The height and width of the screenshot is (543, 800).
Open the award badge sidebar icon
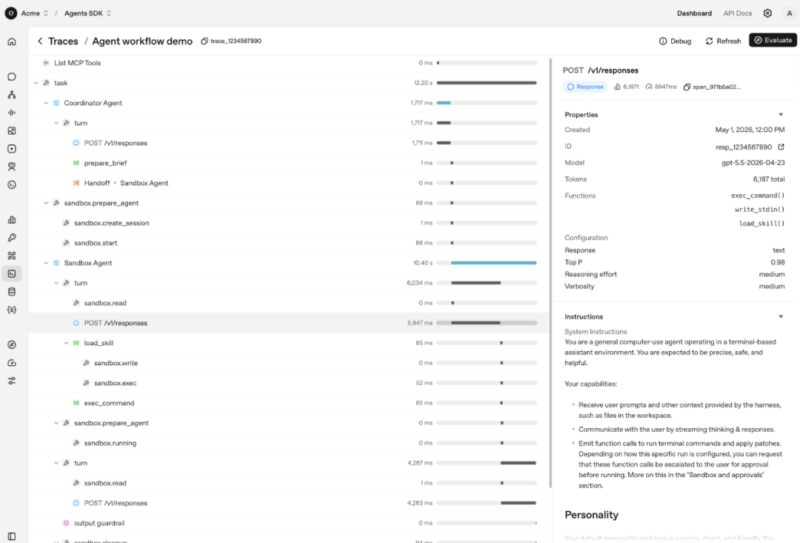(12, 166)
